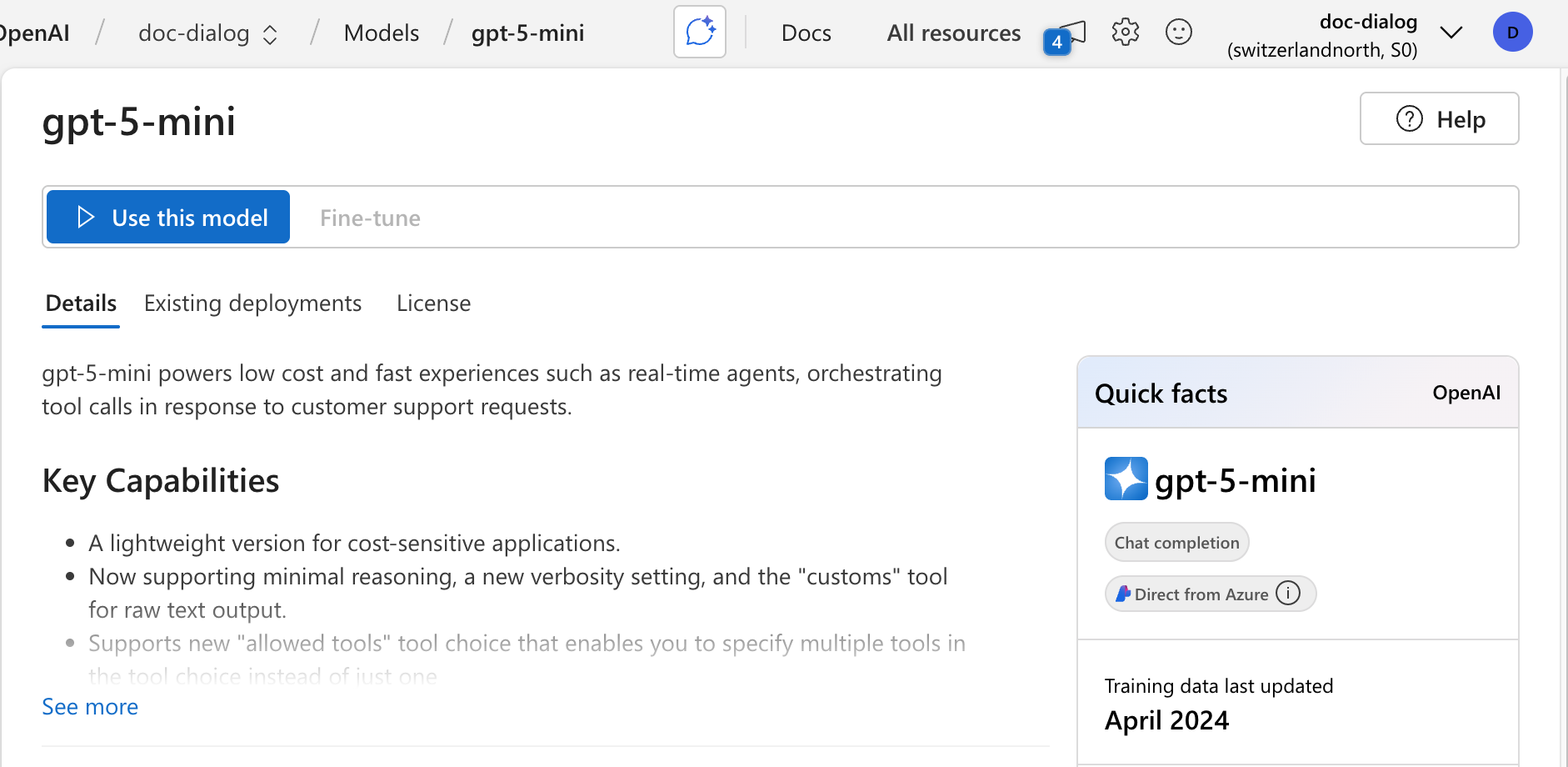This screenshot has width=1568, height=767.
Task: Click the OpenAI label in Quick facts
Action: pyautogui.click(x=1466, y=393)
